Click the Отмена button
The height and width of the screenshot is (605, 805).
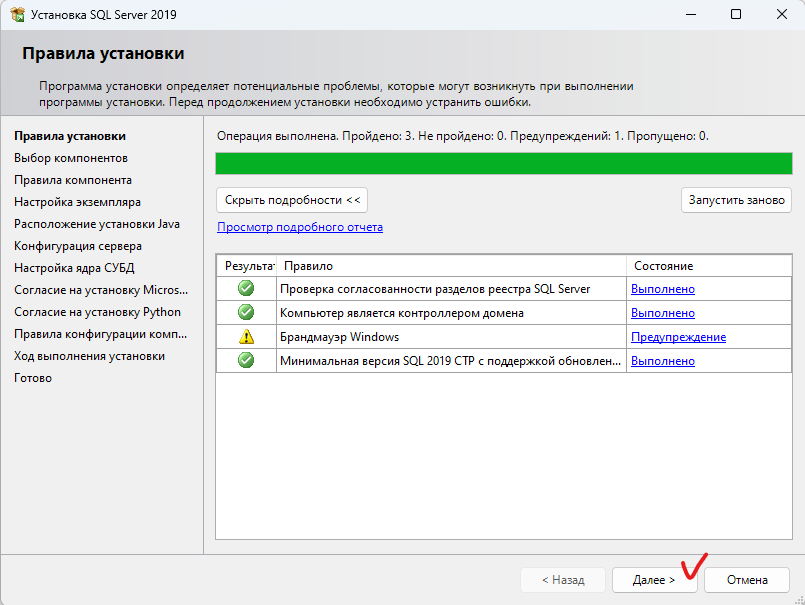747,580
